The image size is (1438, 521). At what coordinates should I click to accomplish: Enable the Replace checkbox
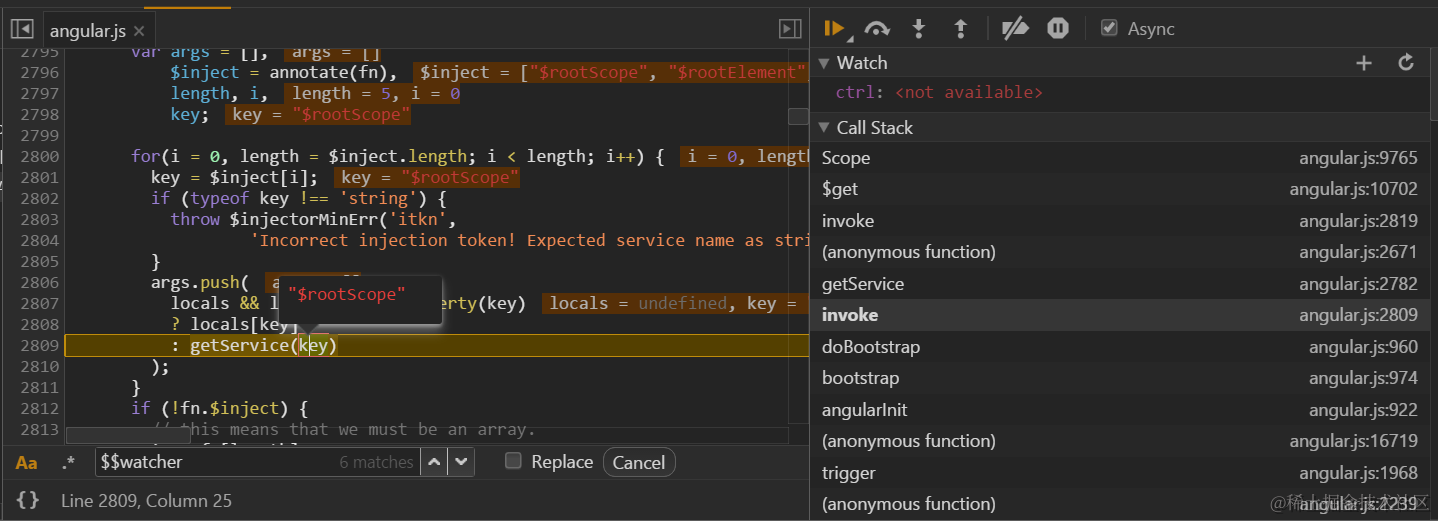tap(513, 461)
